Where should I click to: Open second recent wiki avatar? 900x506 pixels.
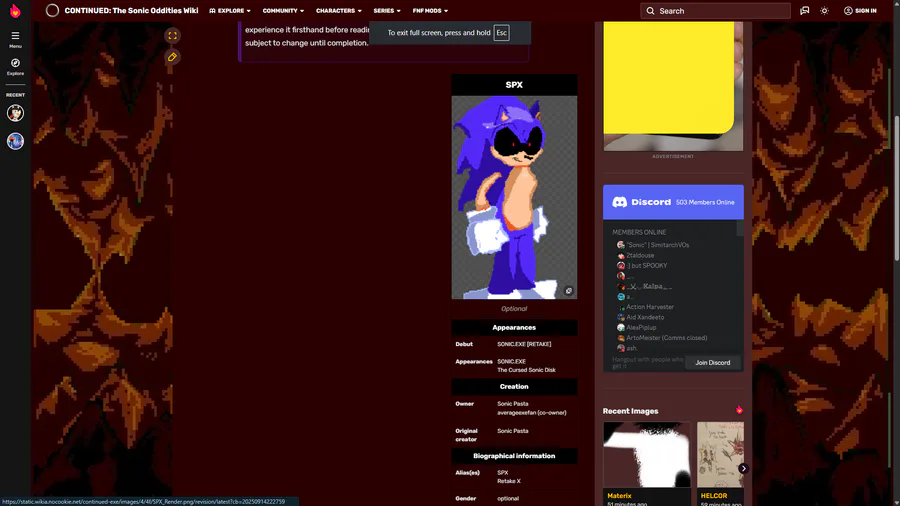(15, 141)
